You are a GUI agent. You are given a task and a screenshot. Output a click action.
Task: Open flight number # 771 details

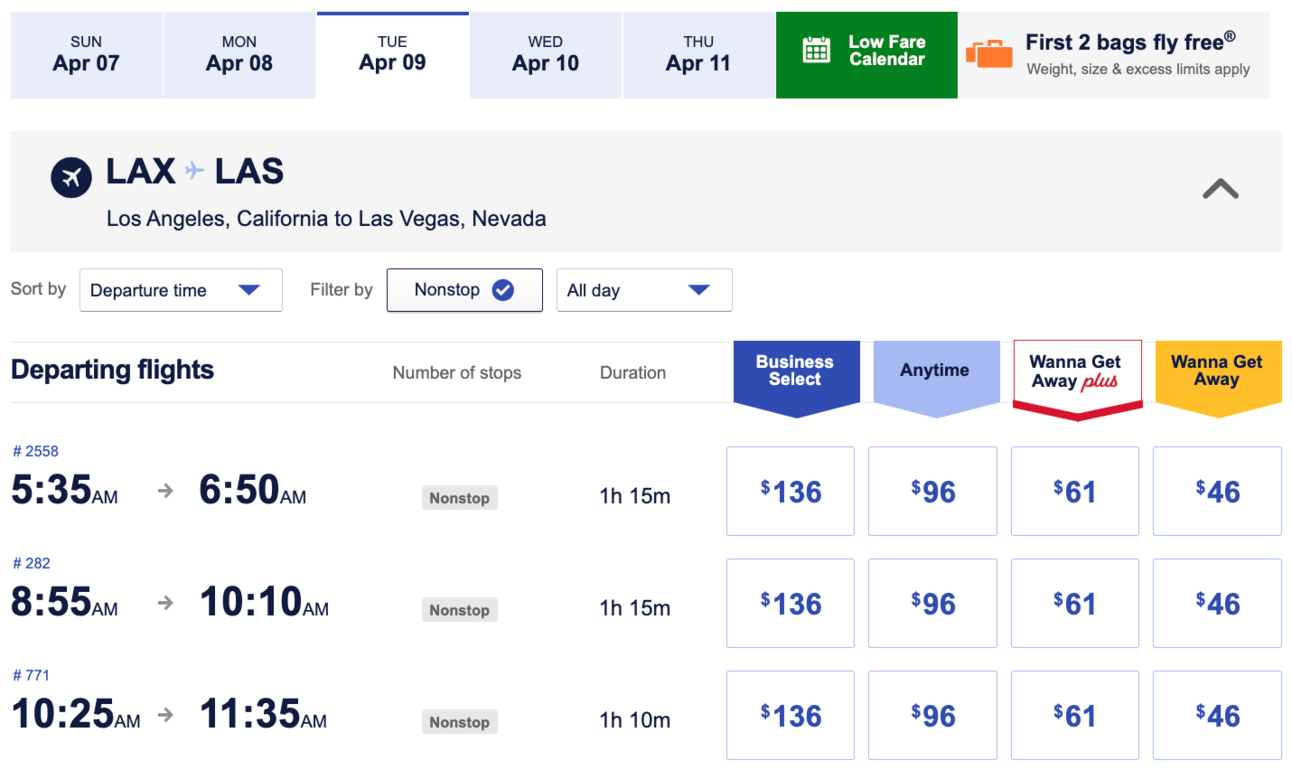coord(31,675)
